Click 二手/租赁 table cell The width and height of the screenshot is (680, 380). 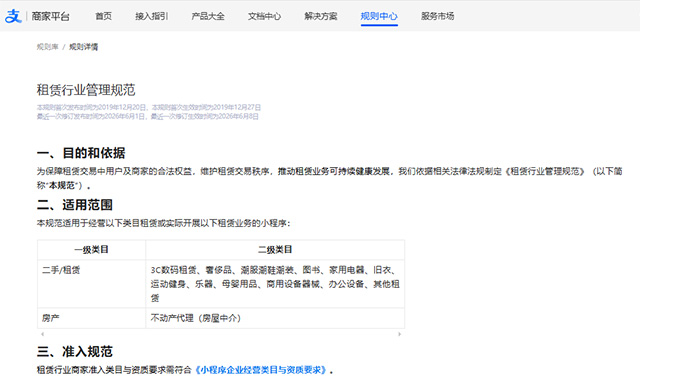[x=92, y=284]
